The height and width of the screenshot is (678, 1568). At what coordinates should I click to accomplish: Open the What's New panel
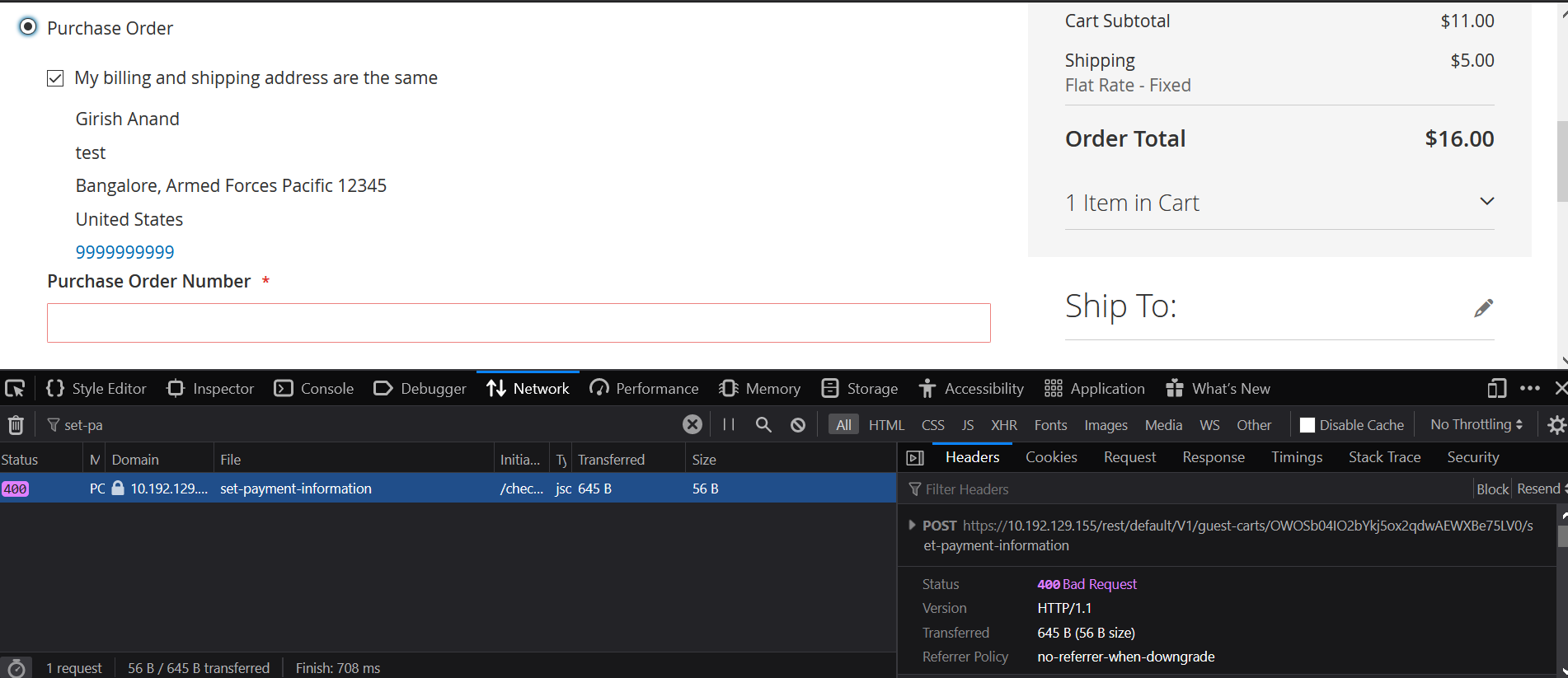(1218, 388)
